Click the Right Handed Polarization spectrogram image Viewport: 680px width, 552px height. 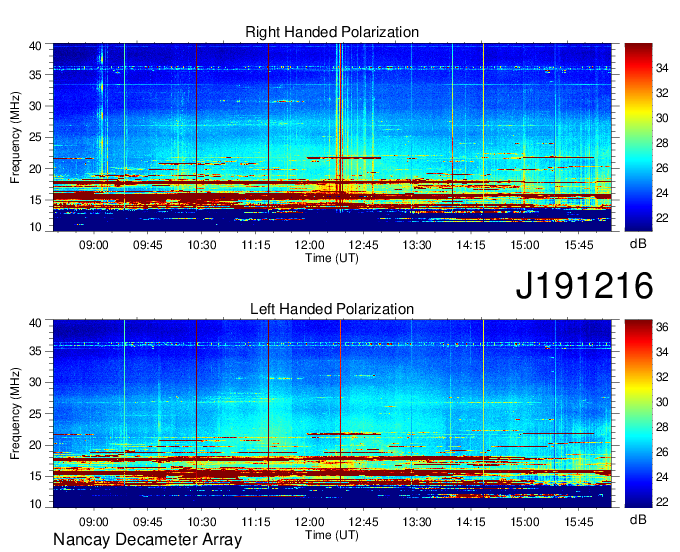click(332, 137)
